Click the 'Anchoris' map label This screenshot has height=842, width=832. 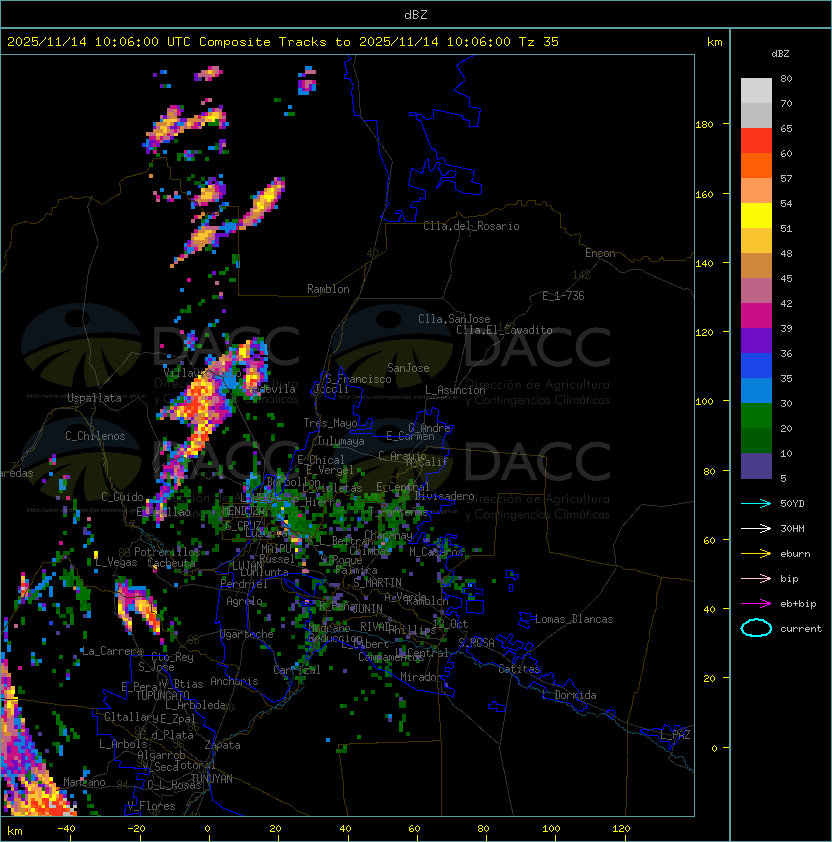click(x=234, y=681)
